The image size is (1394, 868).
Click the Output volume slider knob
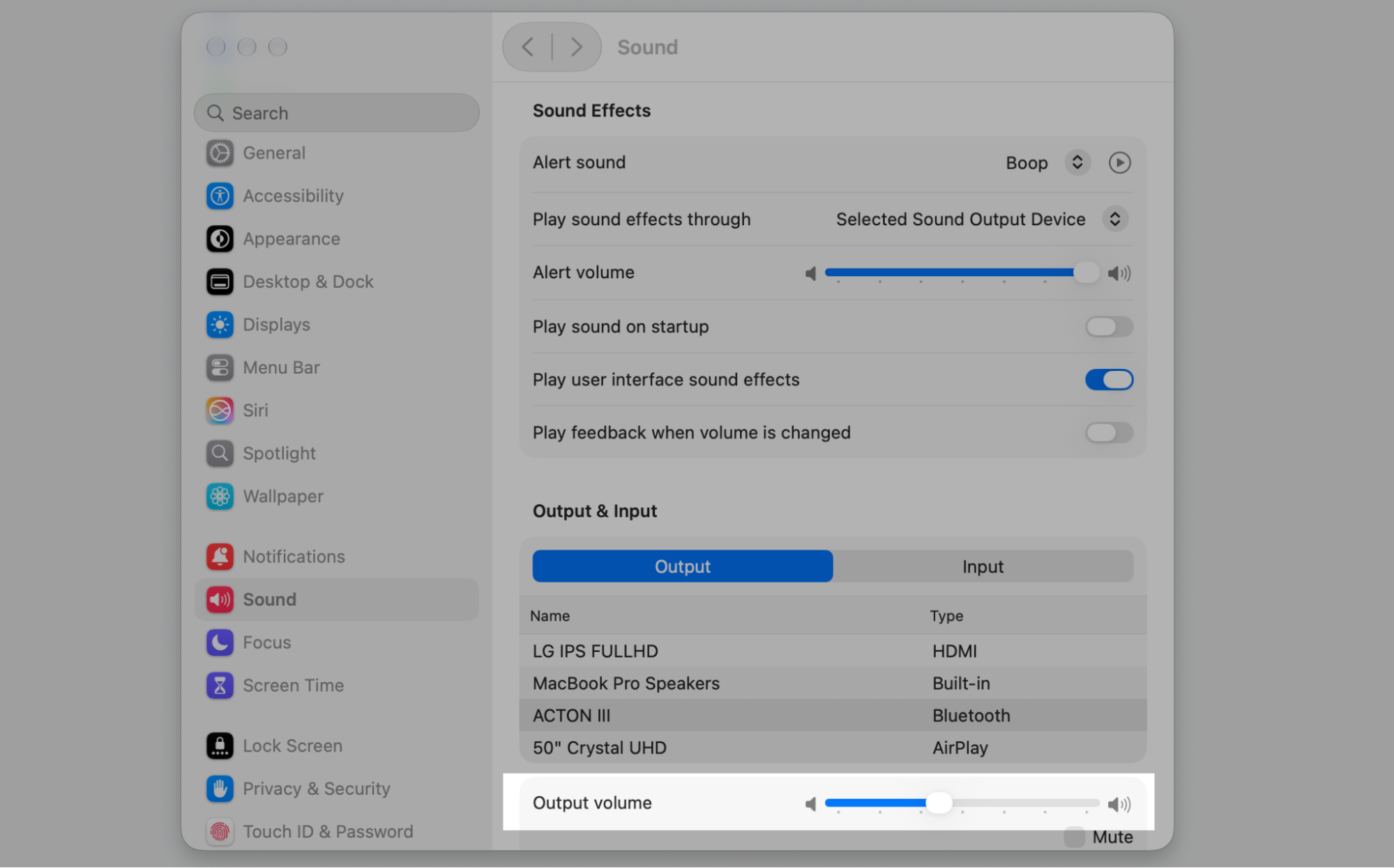[x=939, y=803]
